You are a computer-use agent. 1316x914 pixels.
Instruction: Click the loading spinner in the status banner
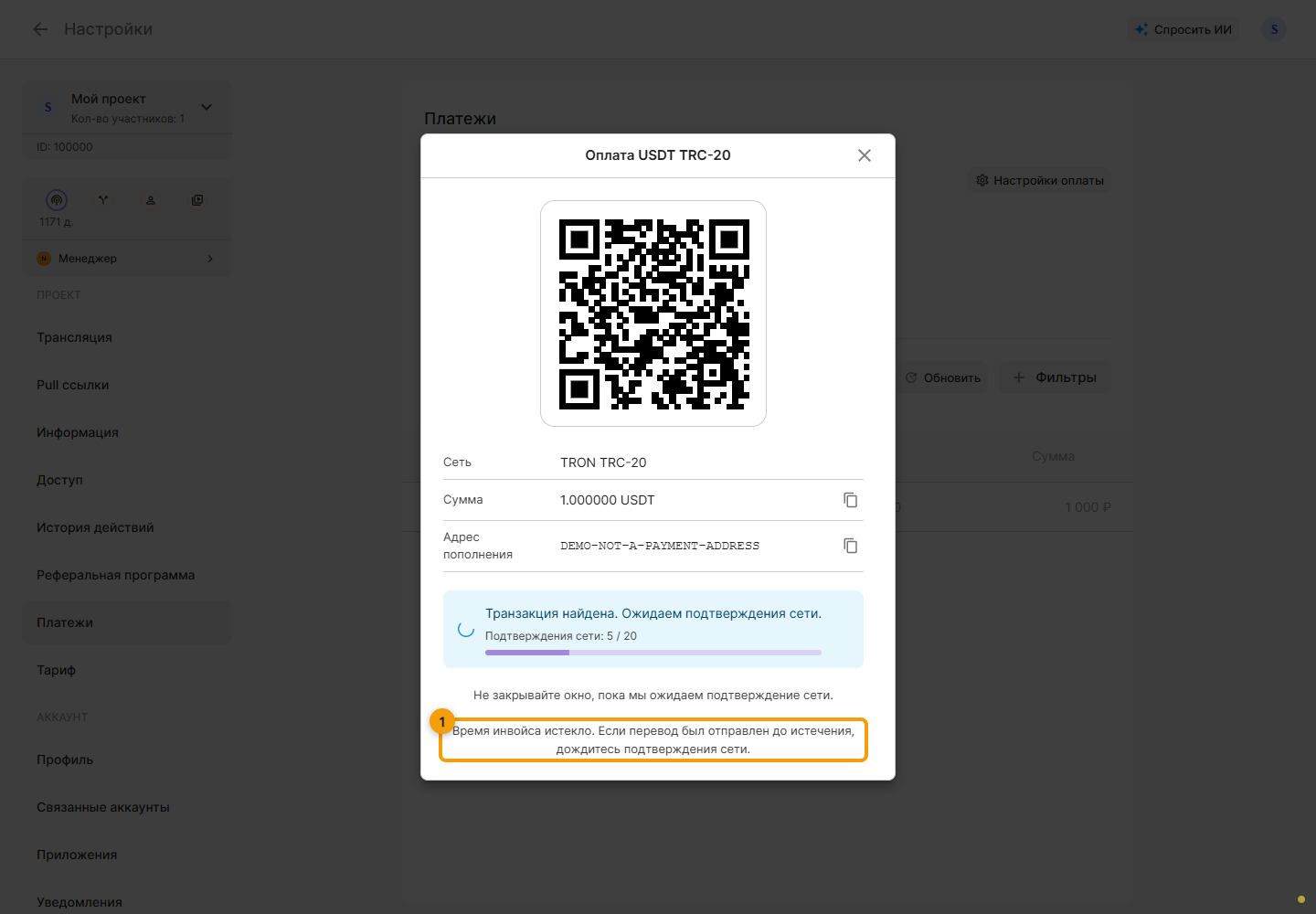tap(466, 629)
